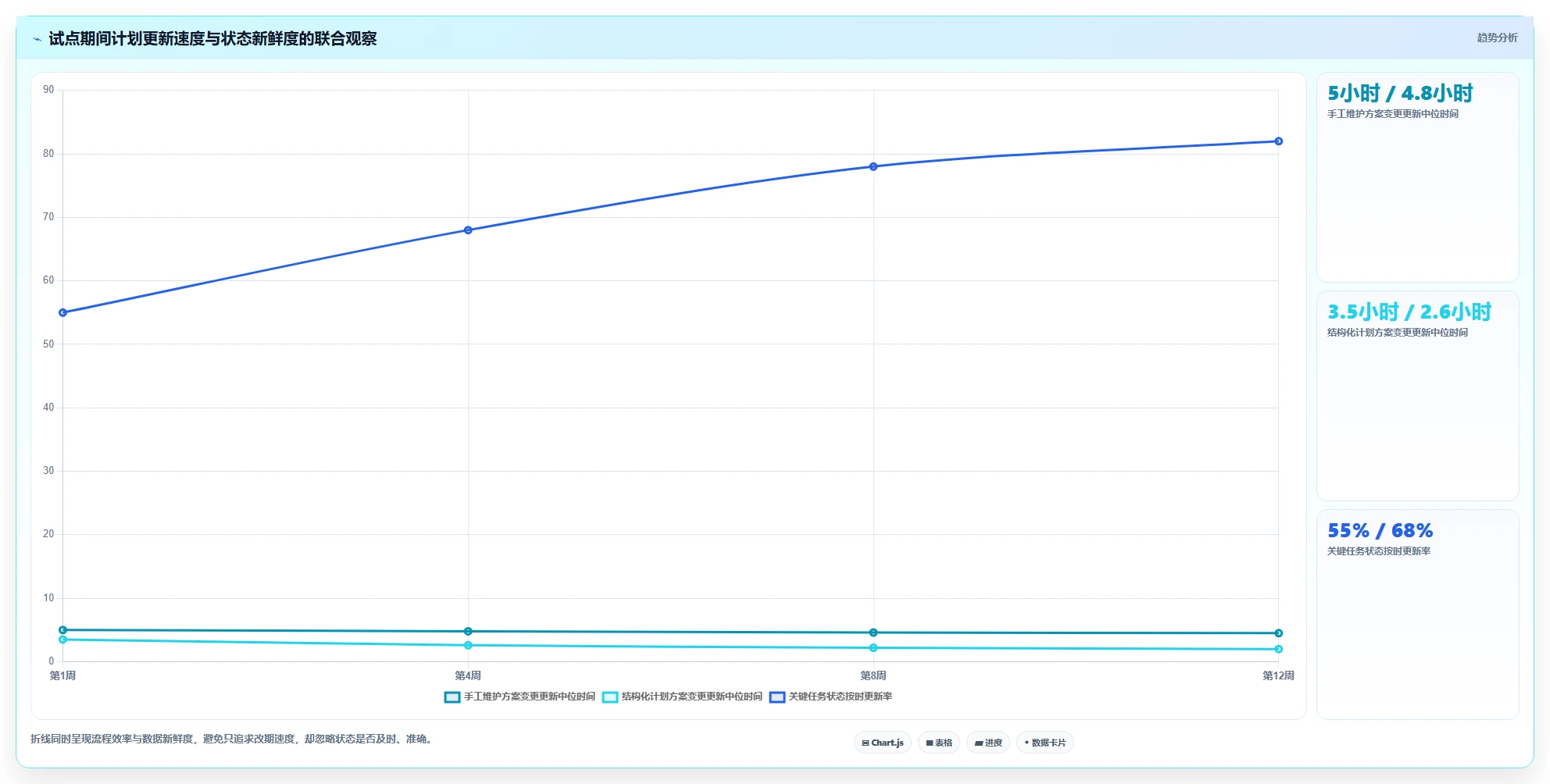The height and width of the screenshot is (784, 1550).
Task: Click 关键任务状态按时更新率 data point at 第4周
Action: coord(468,230)
